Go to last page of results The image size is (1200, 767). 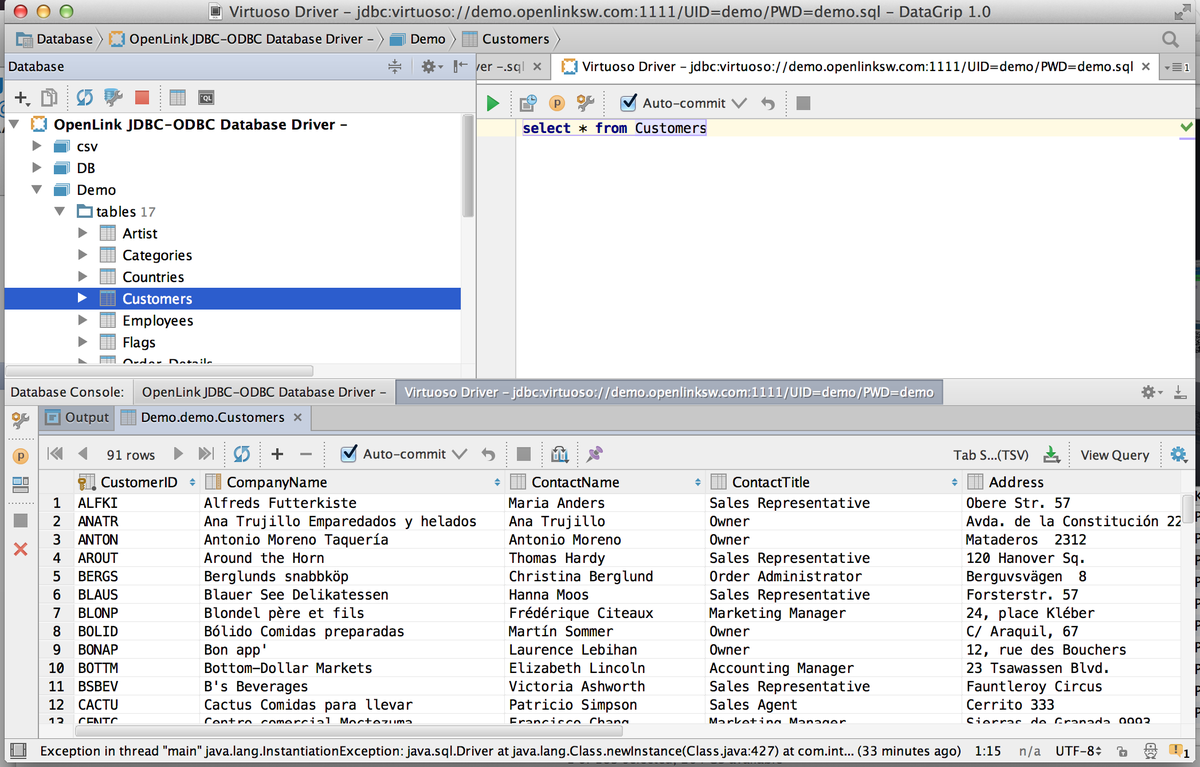[x=206, y=454]
